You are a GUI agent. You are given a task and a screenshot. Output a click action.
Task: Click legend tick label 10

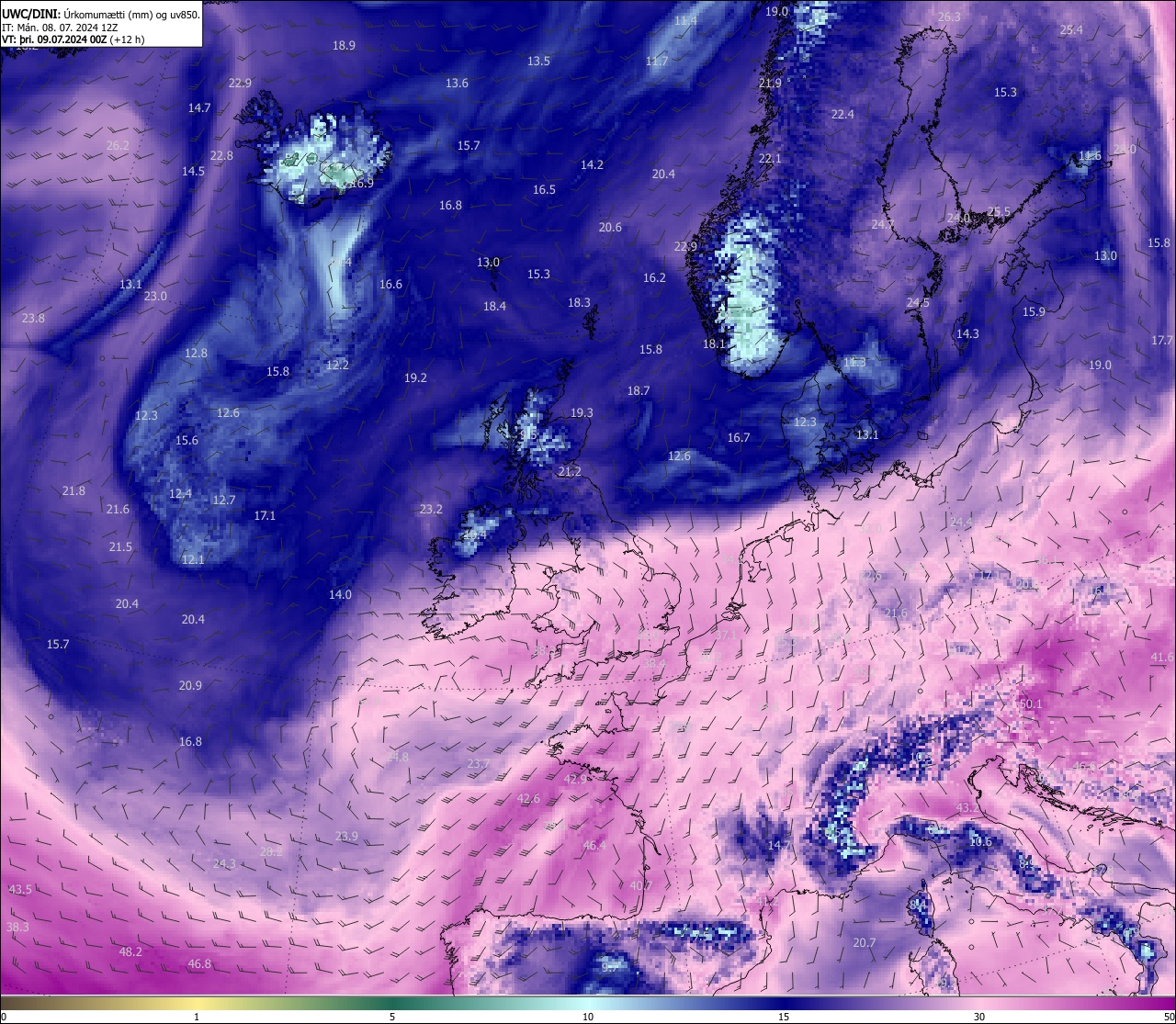pos(588,1017)
